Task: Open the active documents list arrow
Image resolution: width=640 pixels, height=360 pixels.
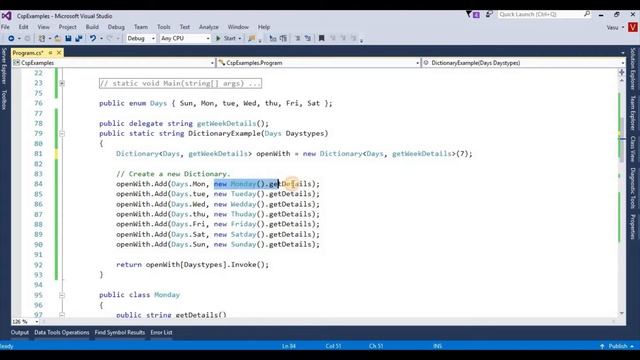Action: [x=622, y=53]
